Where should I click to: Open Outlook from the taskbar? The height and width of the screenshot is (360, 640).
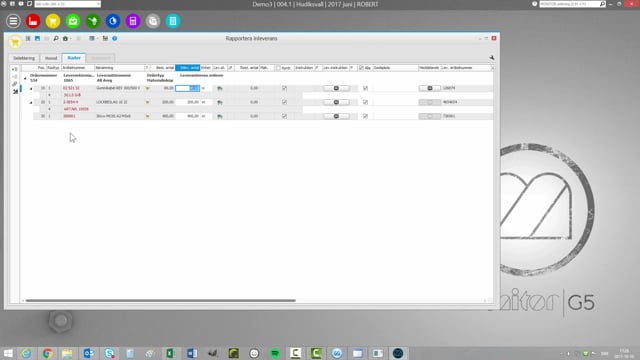pyautogui.click(x=89, y=353)
